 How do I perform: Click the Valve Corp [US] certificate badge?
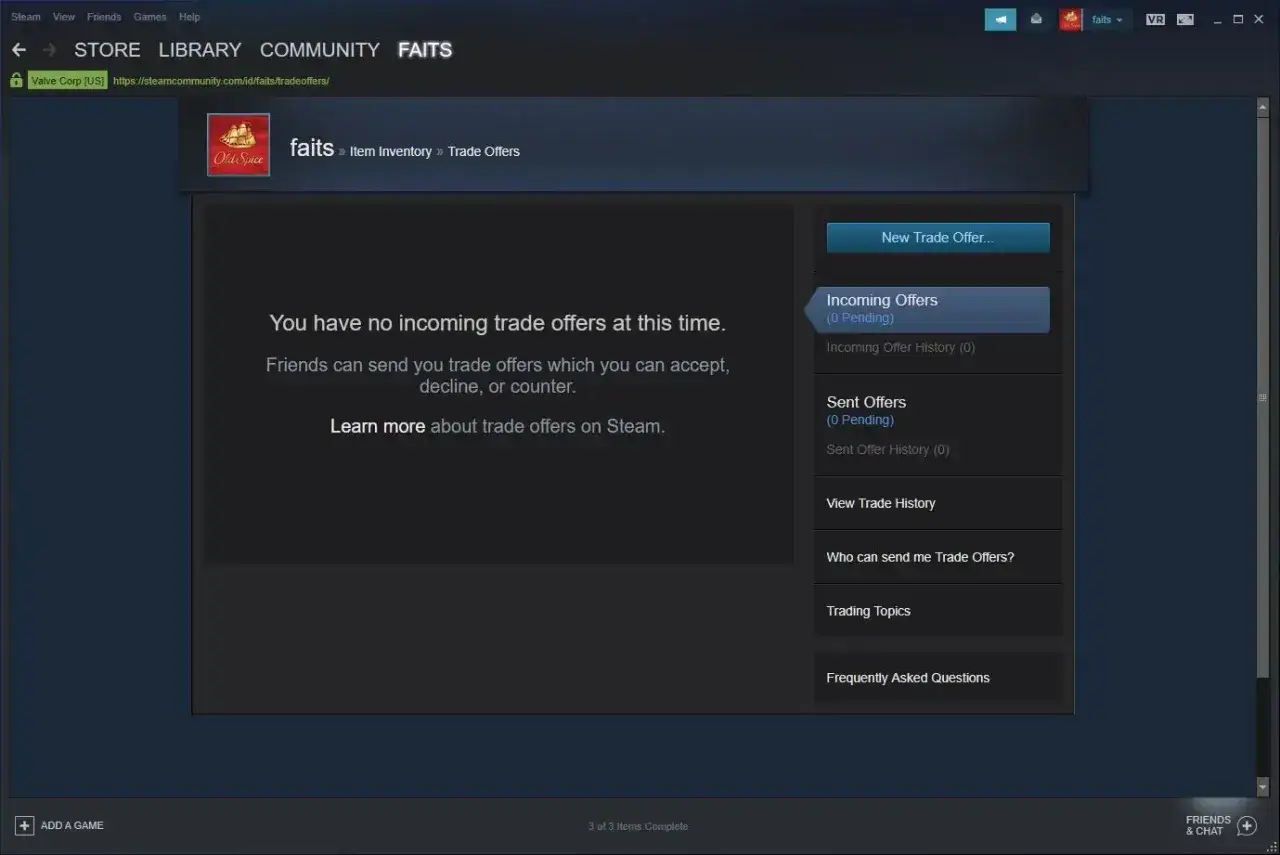pos(68,81)
